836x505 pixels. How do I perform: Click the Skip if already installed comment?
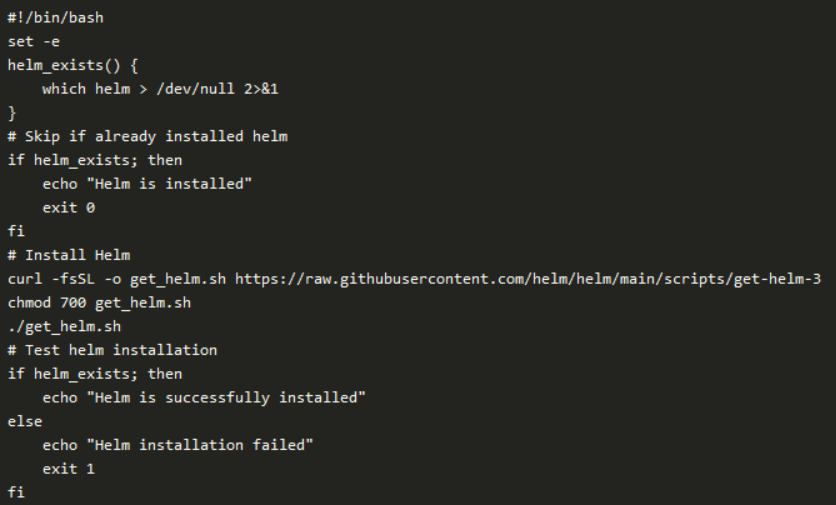147,136
